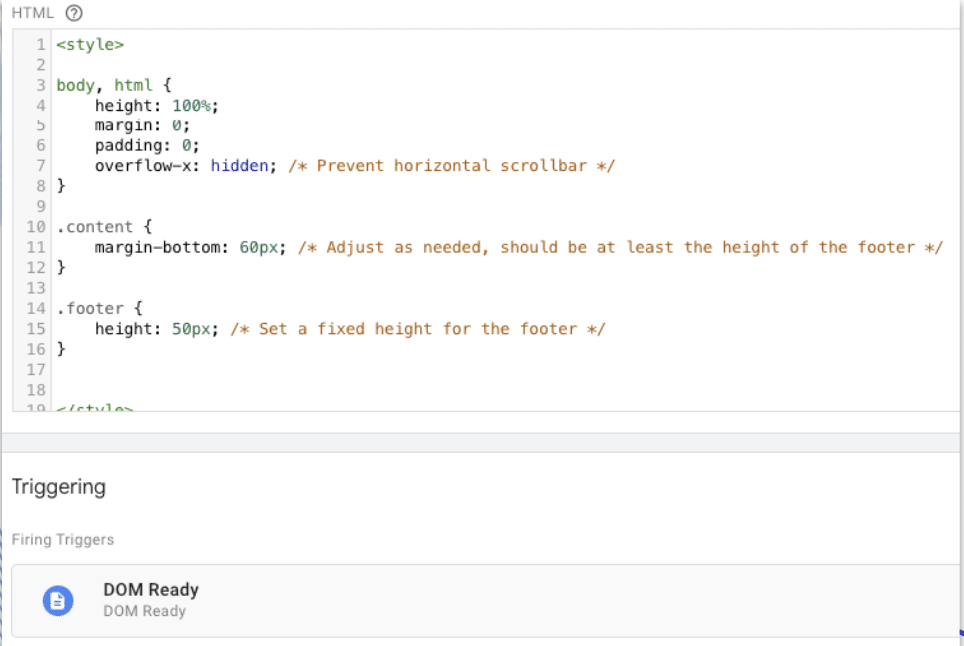Click the '.content {' selector line

[x=104, y=227]
